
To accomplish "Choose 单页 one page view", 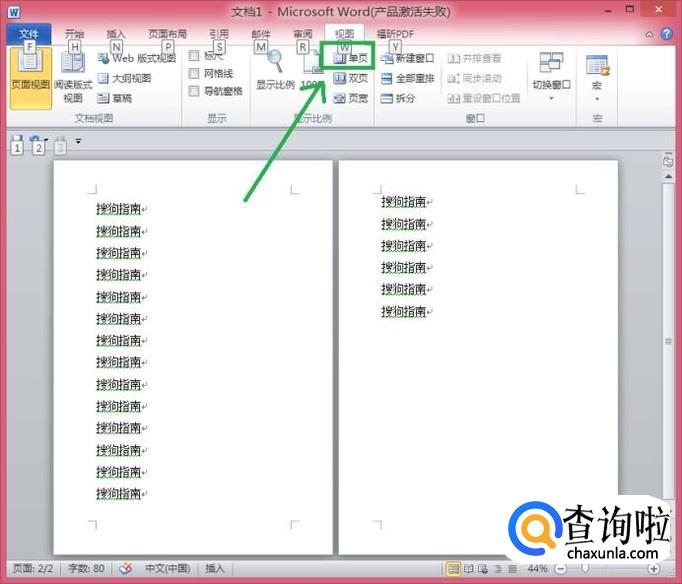I will [x=351, y=58].
